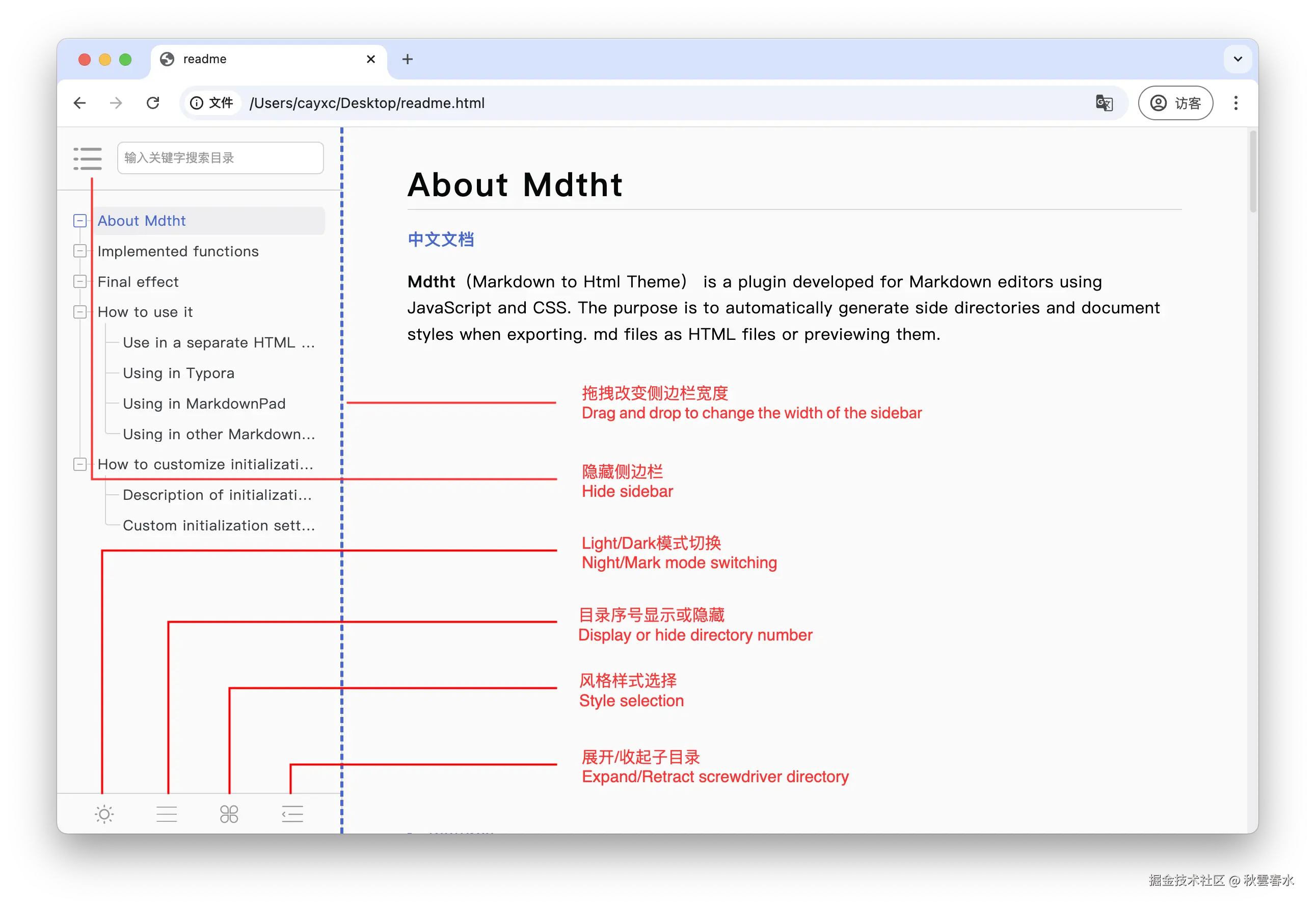Collapse the How to use it node

79,312
